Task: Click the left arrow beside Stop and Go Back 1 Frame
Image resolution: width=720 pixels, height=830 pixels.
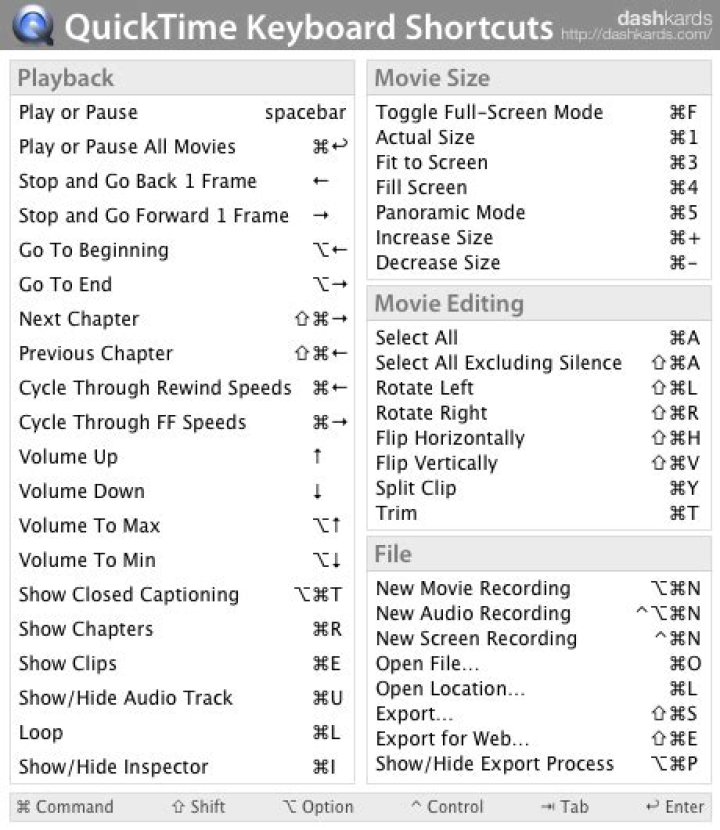Action: click(x=321, y=181)
